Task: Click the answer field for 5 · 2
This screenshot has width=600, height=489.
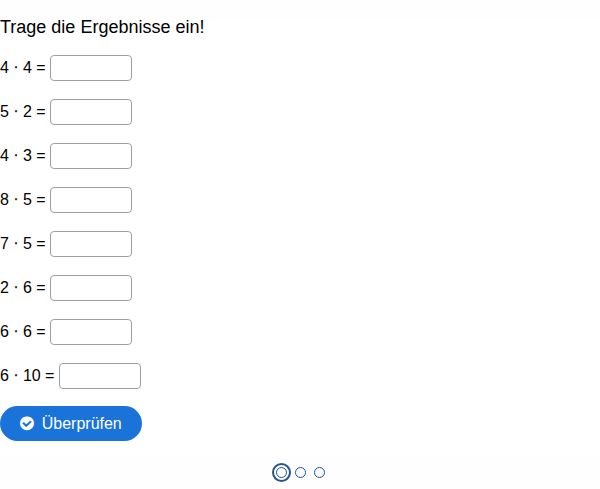Action: coord(91,112)
